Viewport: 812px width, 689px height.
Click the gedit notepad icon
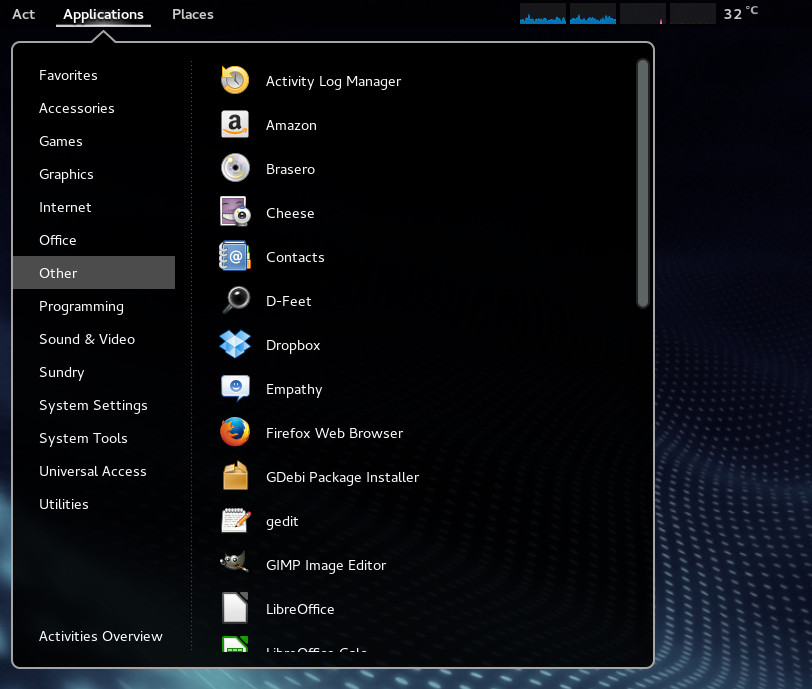(x=236, y=520)
